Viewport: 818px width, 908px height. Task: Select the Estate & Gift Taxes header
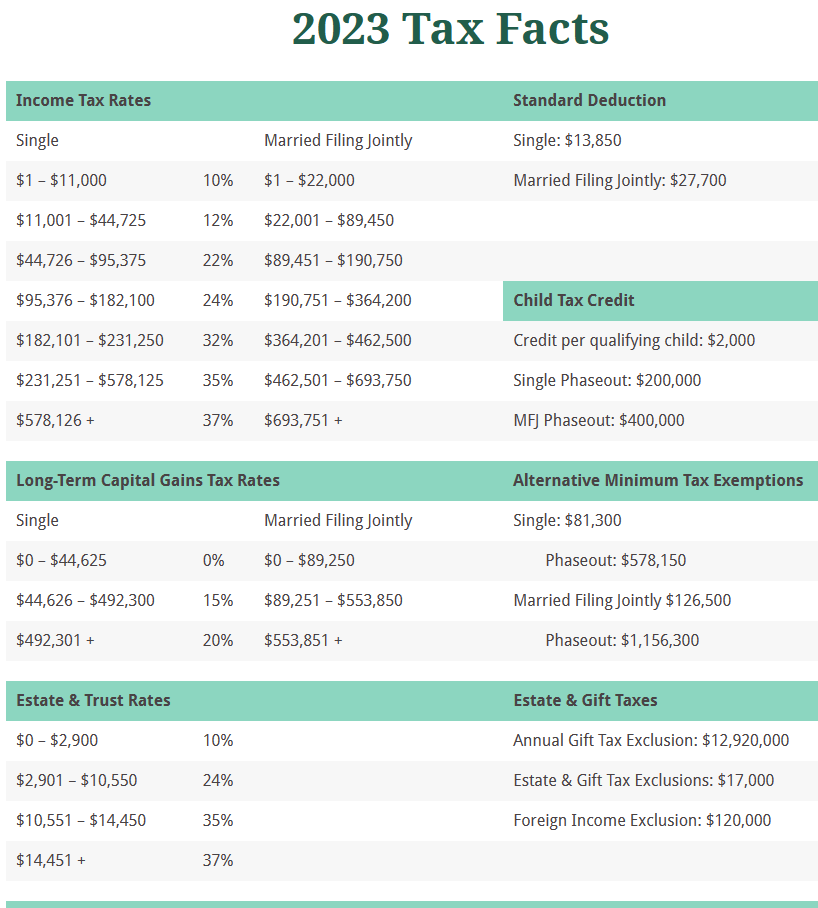coord(585,700)
